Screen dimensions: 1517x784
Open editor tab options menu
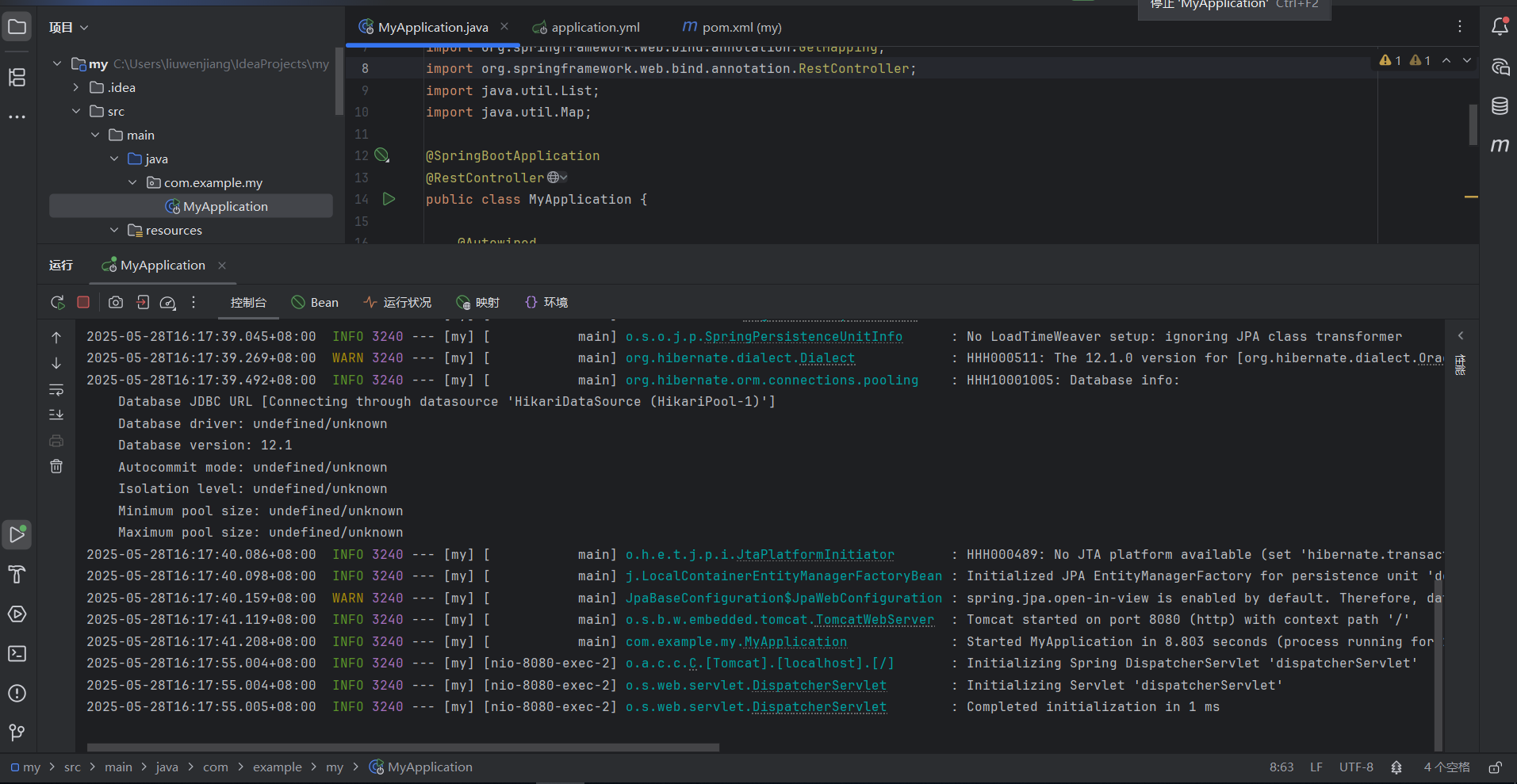click(x=1460, y=27)
